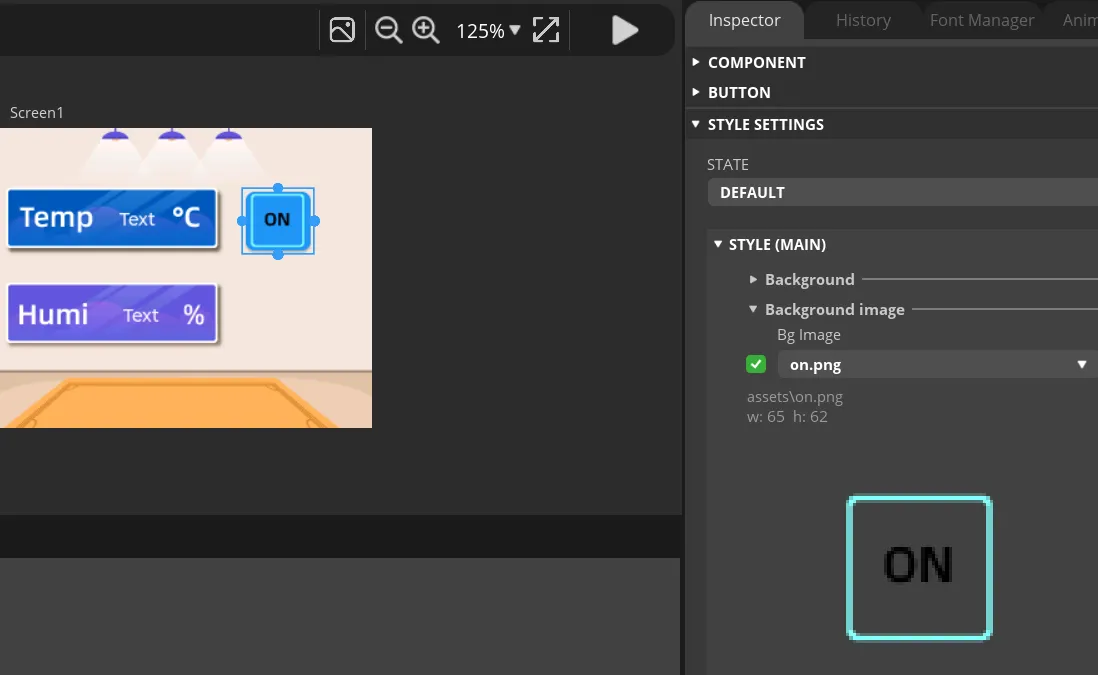Viewport: 1098px width, 675px height.
Task: Open the on.png image dropdown
Action: [x=936, y=365]
